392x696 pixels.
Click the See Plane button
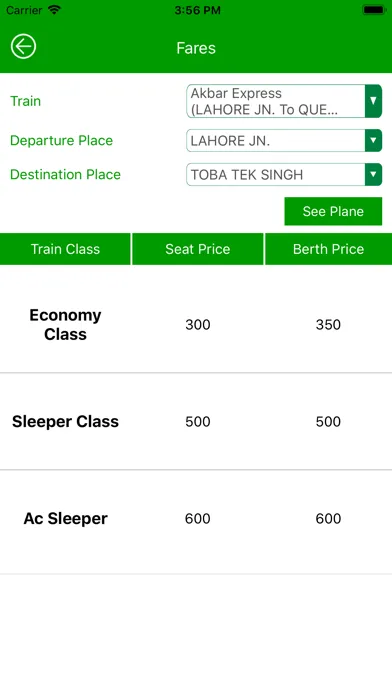(x=333, y=211)
